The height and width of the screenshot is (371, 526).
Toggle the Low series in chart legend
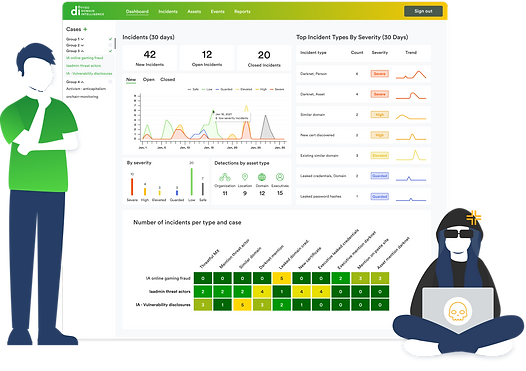click(x=207, y=90)
